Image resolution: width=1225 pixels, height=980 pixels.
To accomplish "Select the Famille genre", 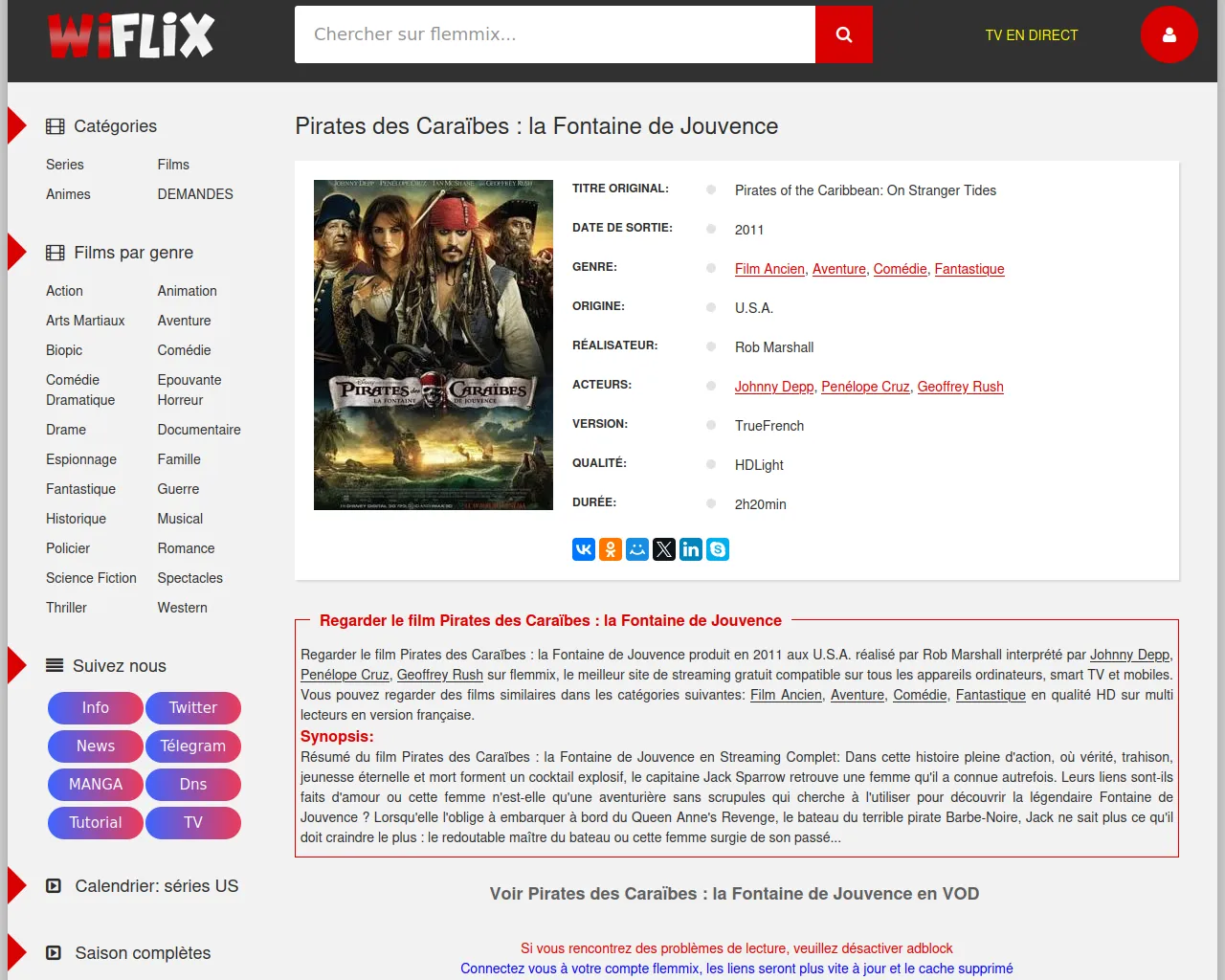I will point(179,459).
